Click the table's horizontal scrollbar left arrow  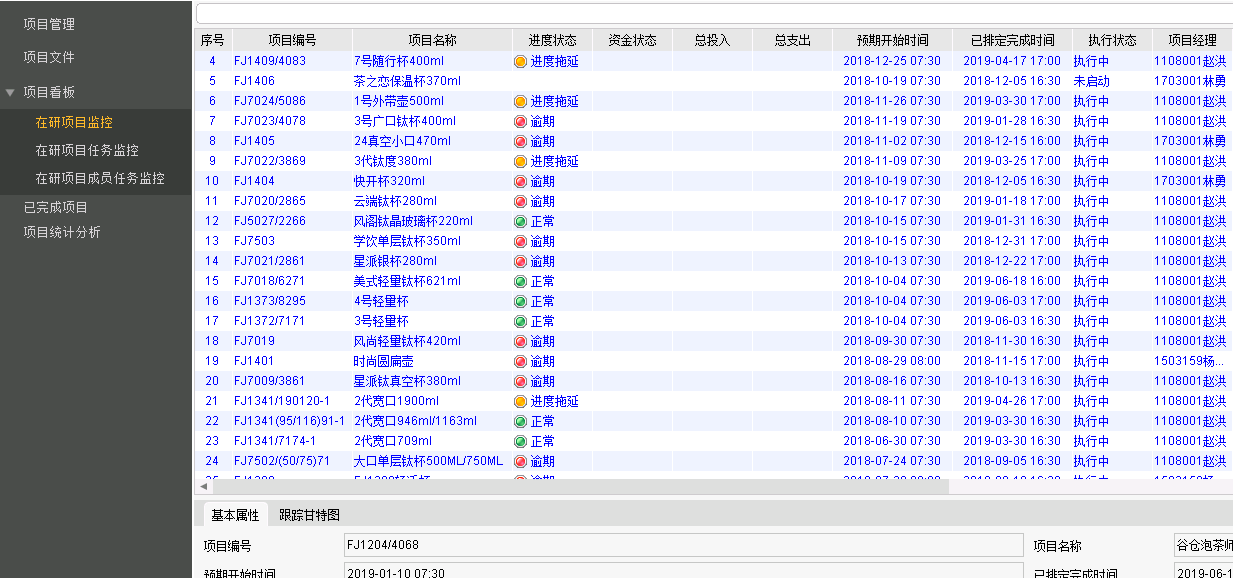204,486
